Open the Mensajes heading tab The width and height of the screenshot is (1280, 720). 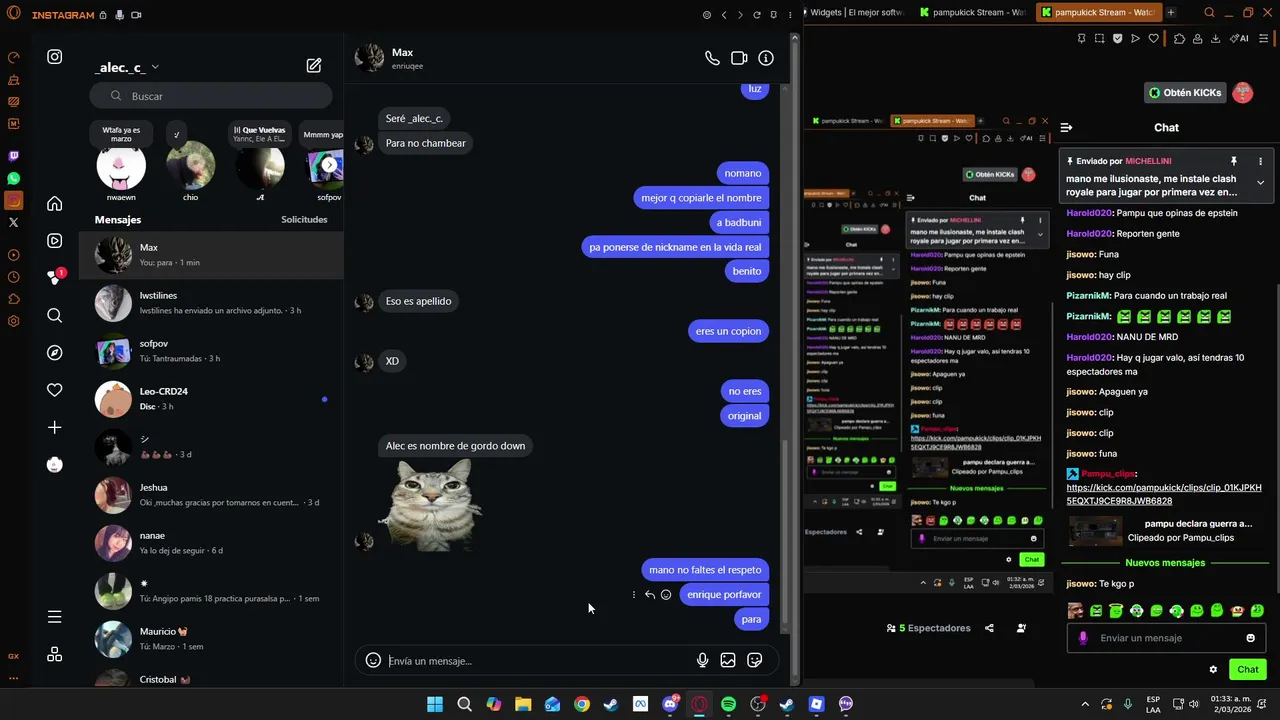[118, 220]
